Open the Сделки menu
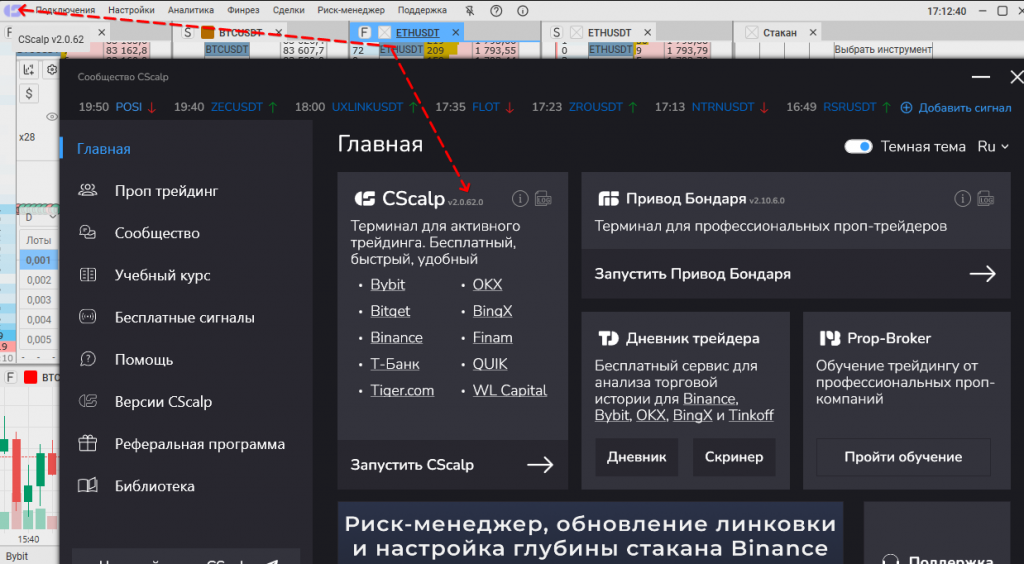 [x=289, y=10]
